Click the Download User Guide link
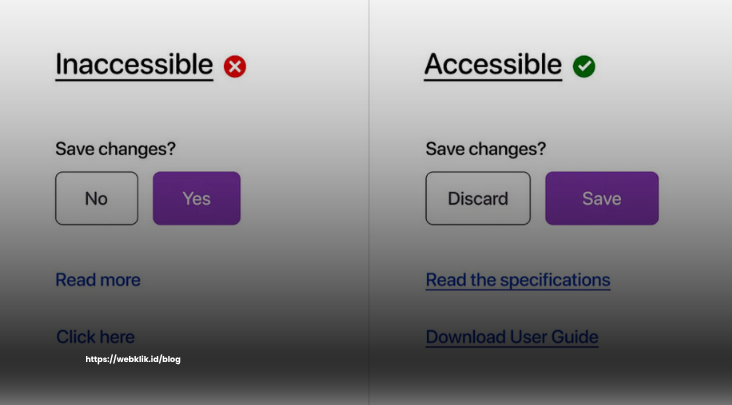The height and width of the screenshot is (405, 732). click(512, 337)
